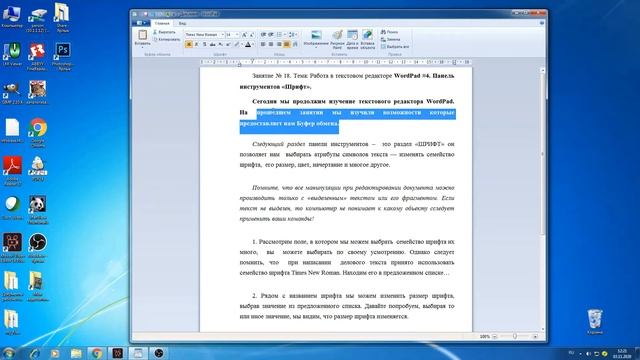The image size is (640, 360).
Task: Click the Recycle Bin (Корзина) desktop icon
Action: pos(595,321)
